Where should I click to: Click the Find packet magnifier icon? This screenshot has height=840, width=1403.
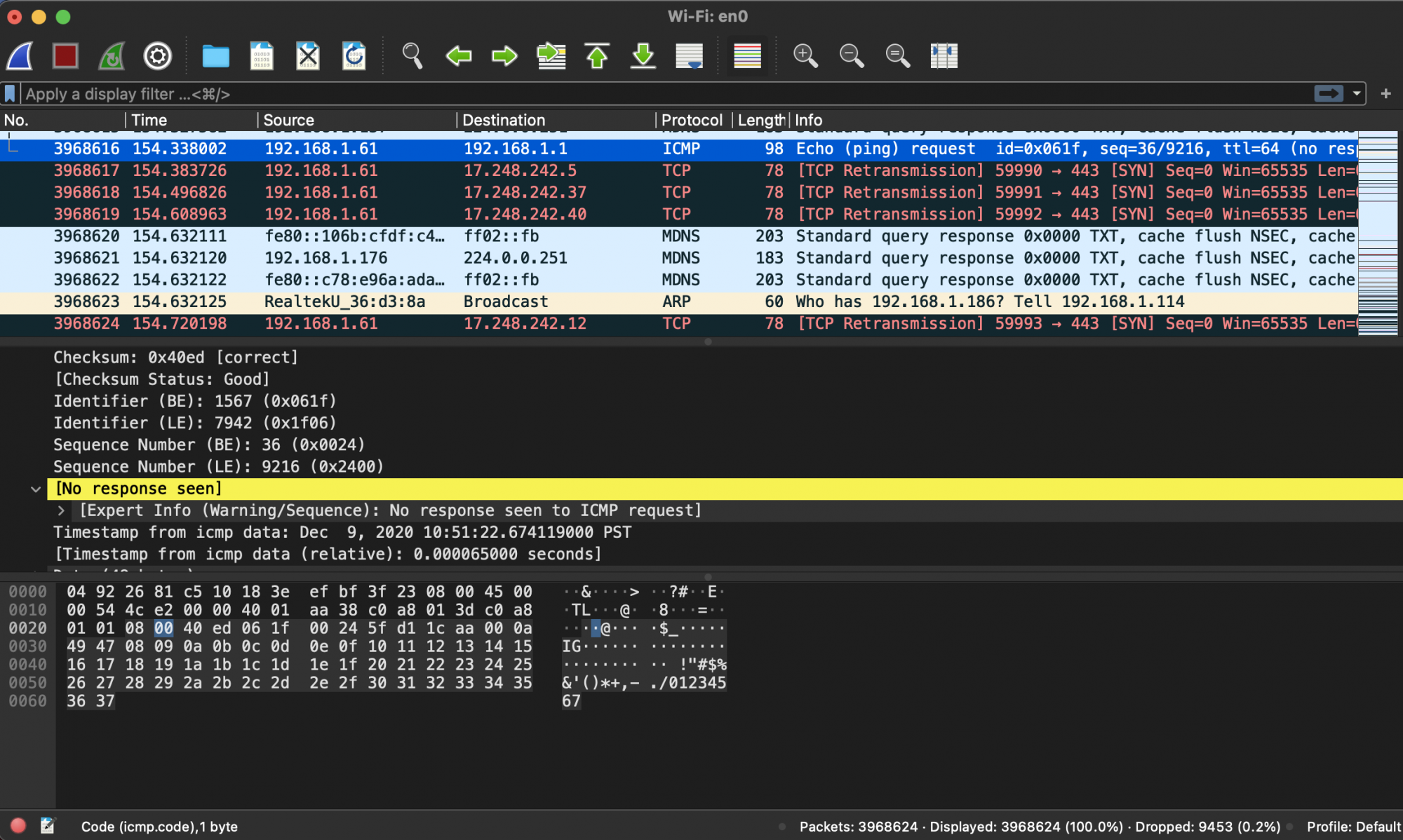tap(412, 55)
